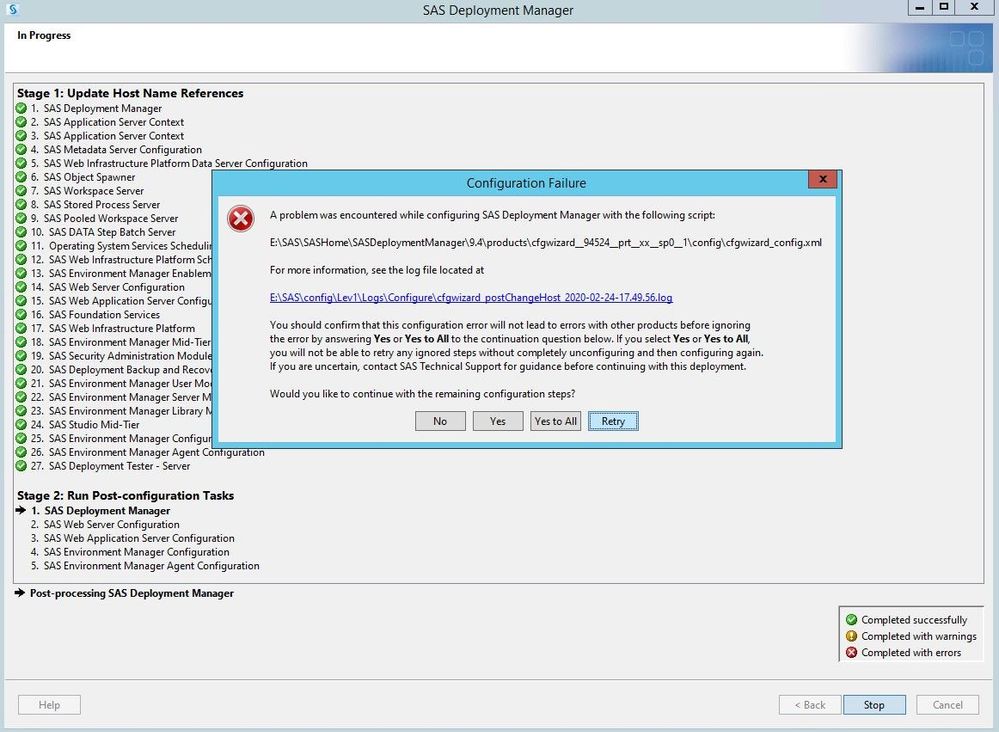This screenshot has height=732, width=999.
Task: Click the No button
Action: tap(440, 421)
